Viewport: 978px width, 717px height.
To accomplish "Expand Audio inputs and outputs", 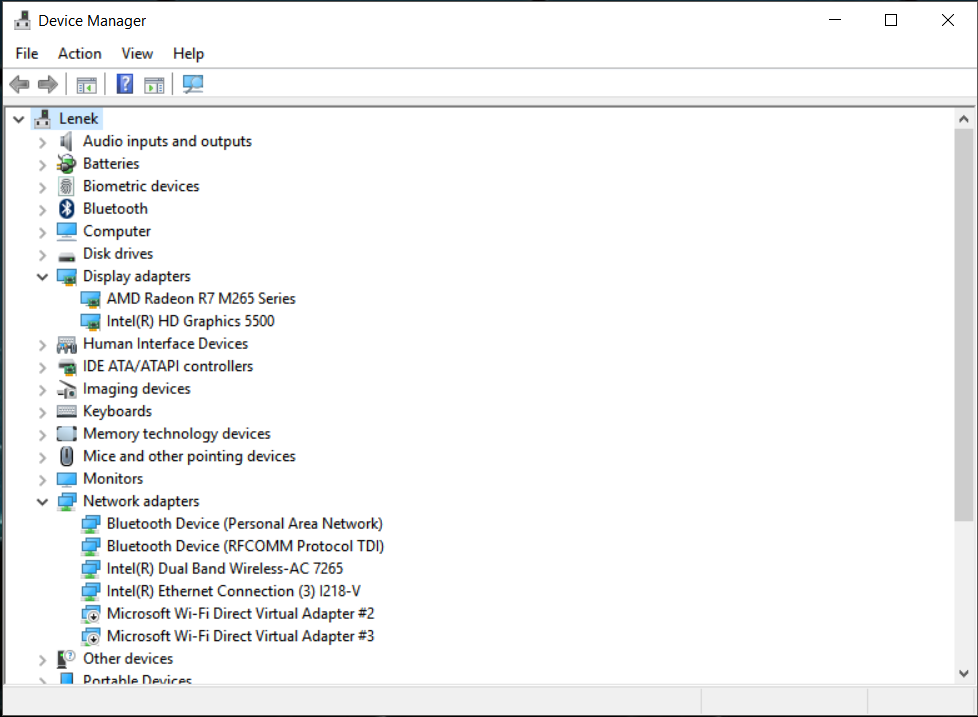I will pos(42,143).
